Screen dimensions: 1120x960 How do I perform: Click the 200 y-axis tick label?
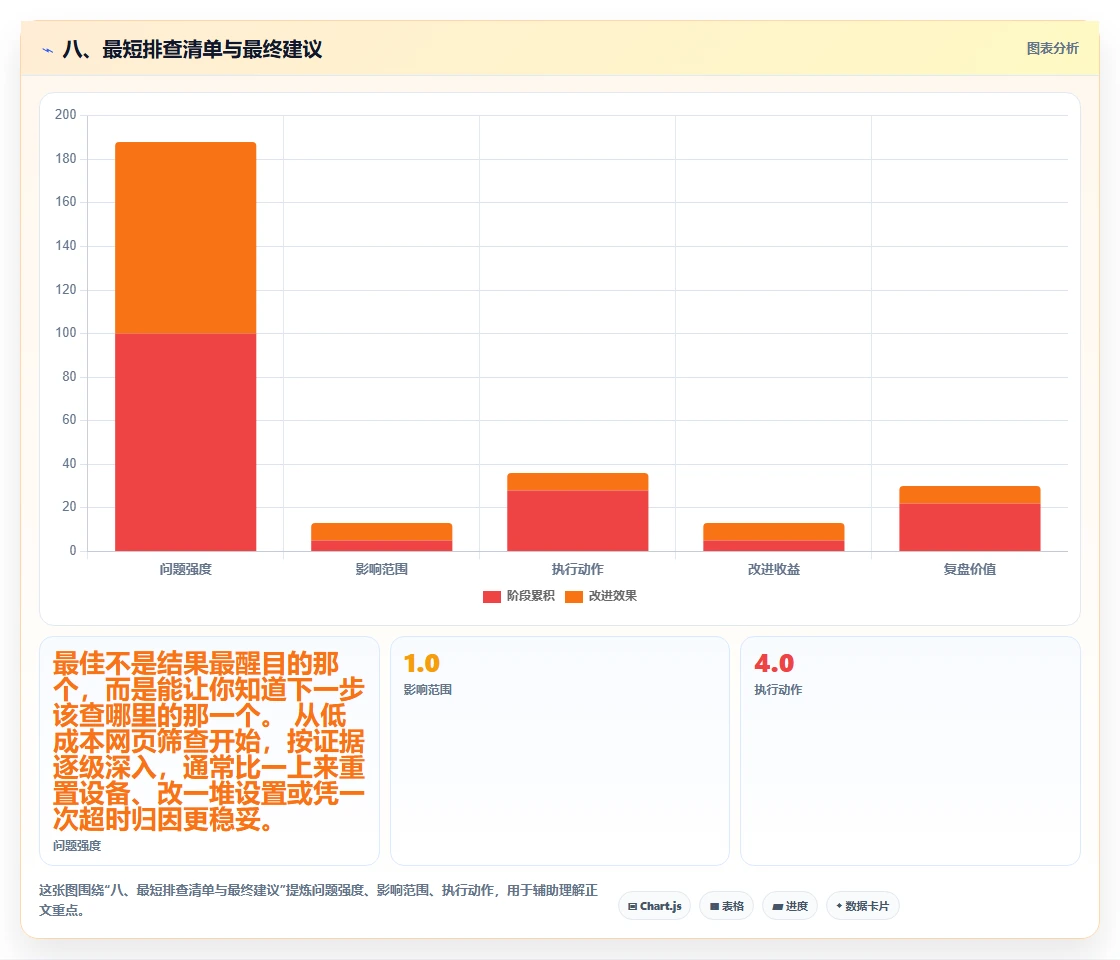[x=66, y=114]
